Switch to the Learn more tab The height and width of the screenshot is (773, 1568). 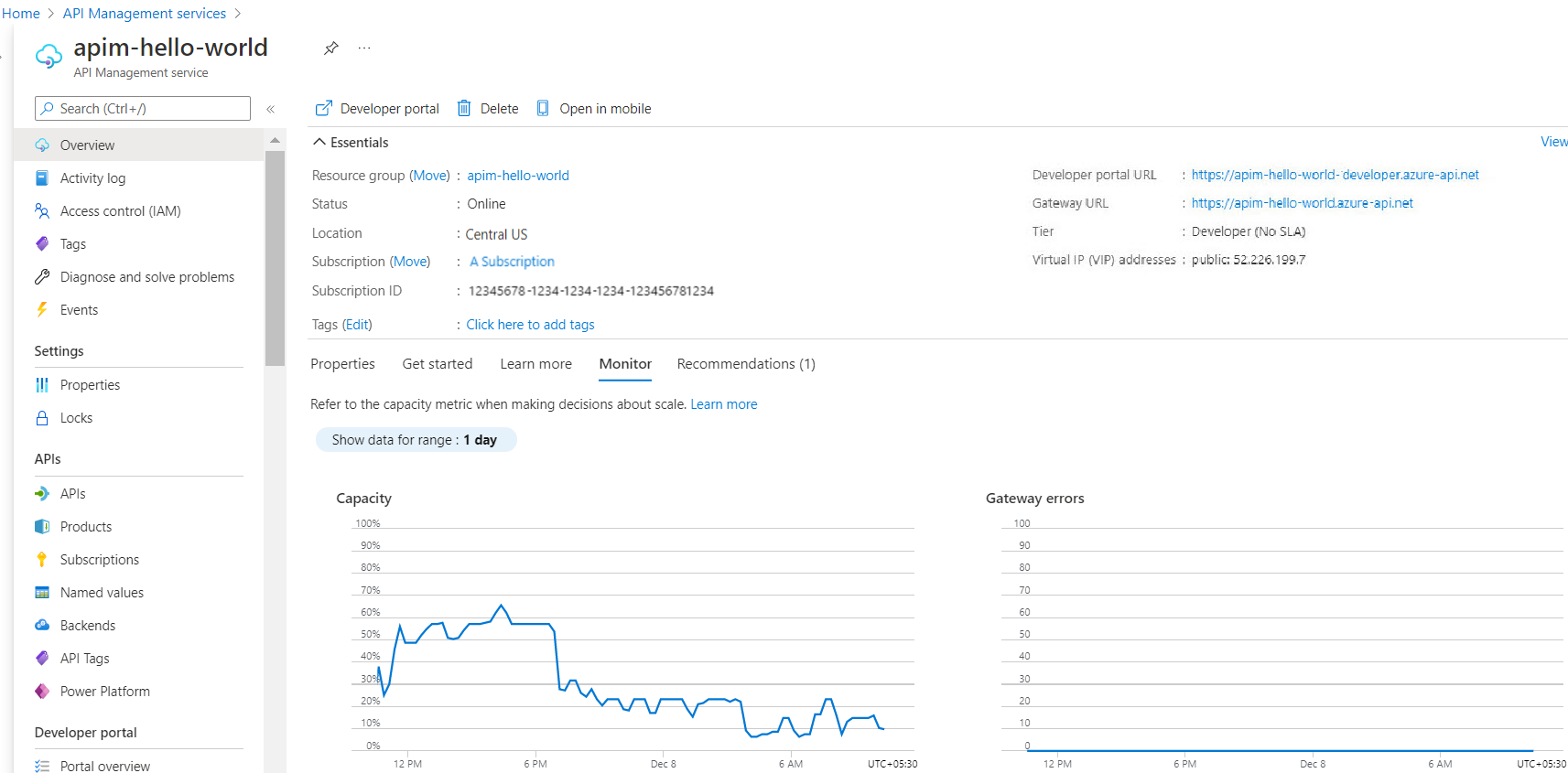(x=535, y=364)
